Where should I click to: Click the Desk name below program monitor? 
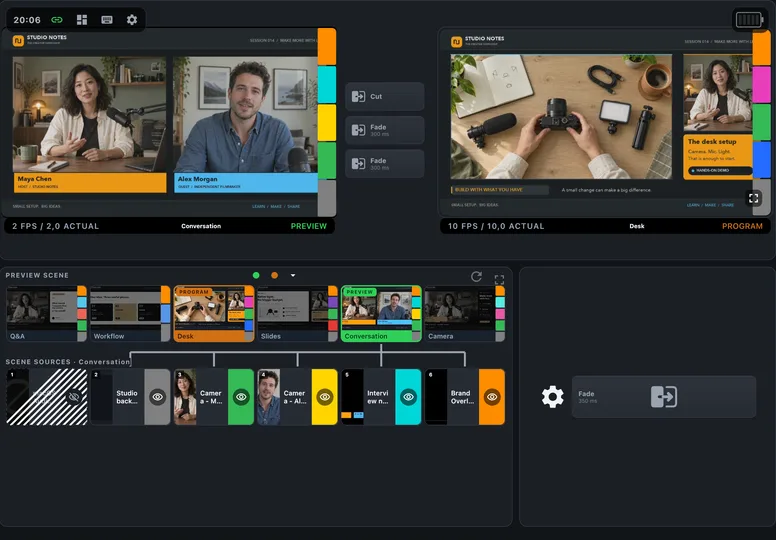click(636, 226)
